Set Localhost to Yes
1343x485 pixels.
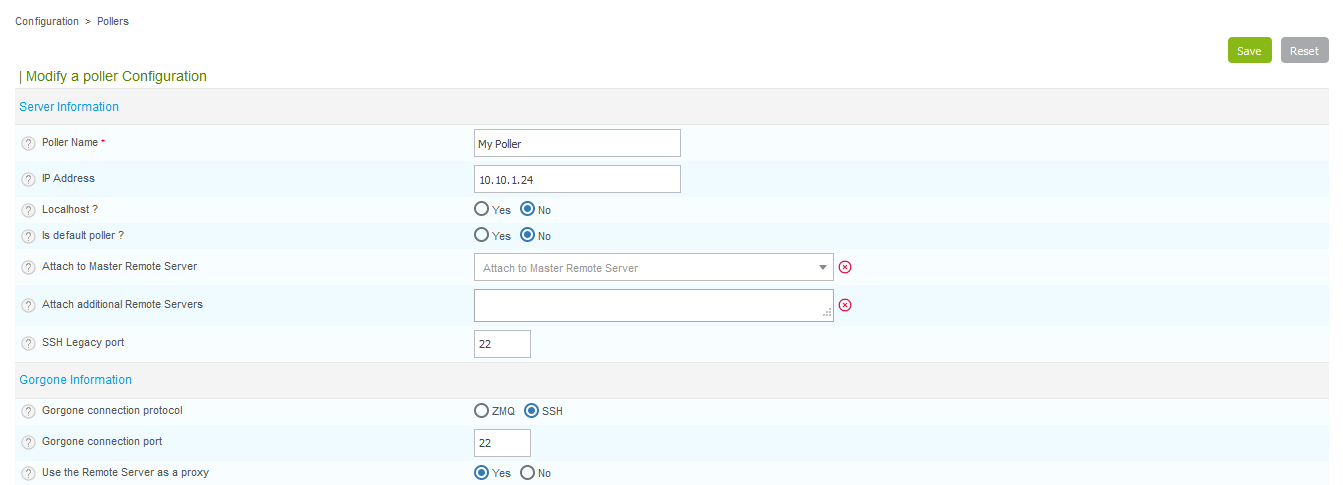[481, 210]
